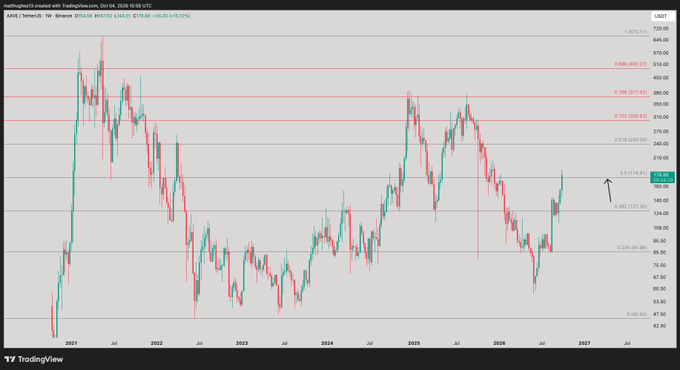Click the 210.00 price axis label

click(x=661, y=158)
